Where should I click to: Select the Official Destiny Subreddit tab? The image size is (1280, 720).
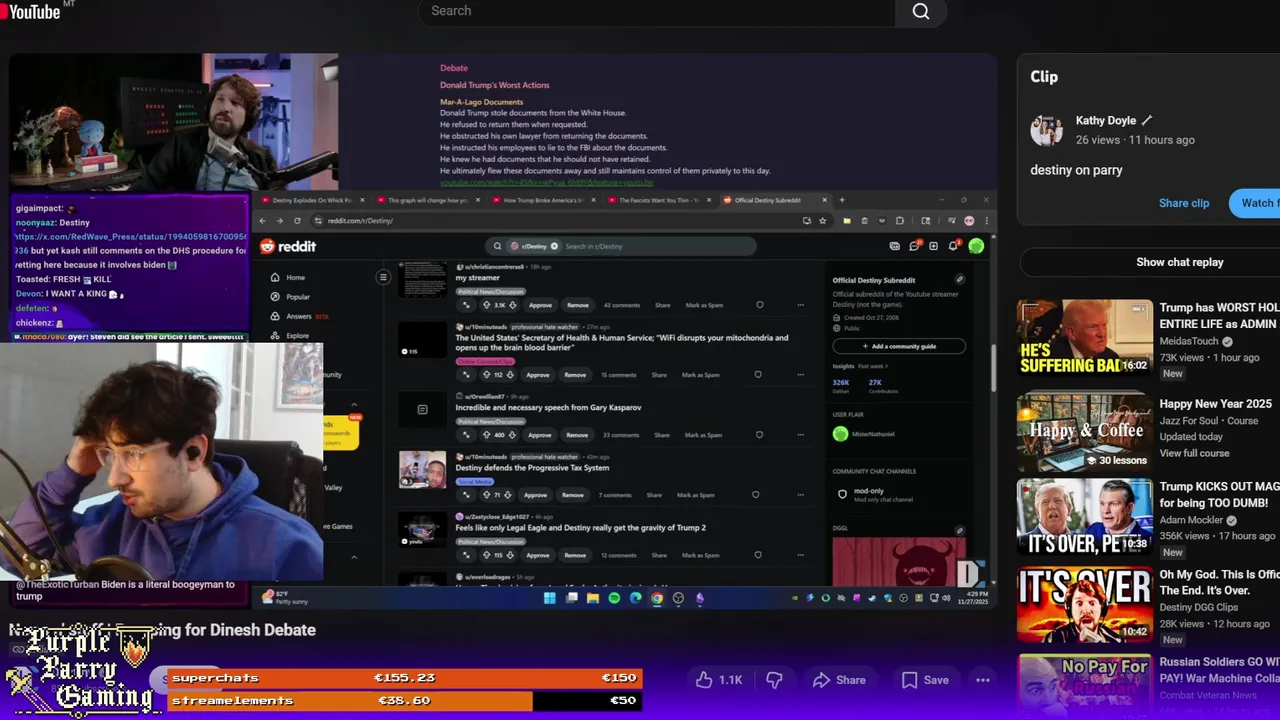(x=775, y=200)
